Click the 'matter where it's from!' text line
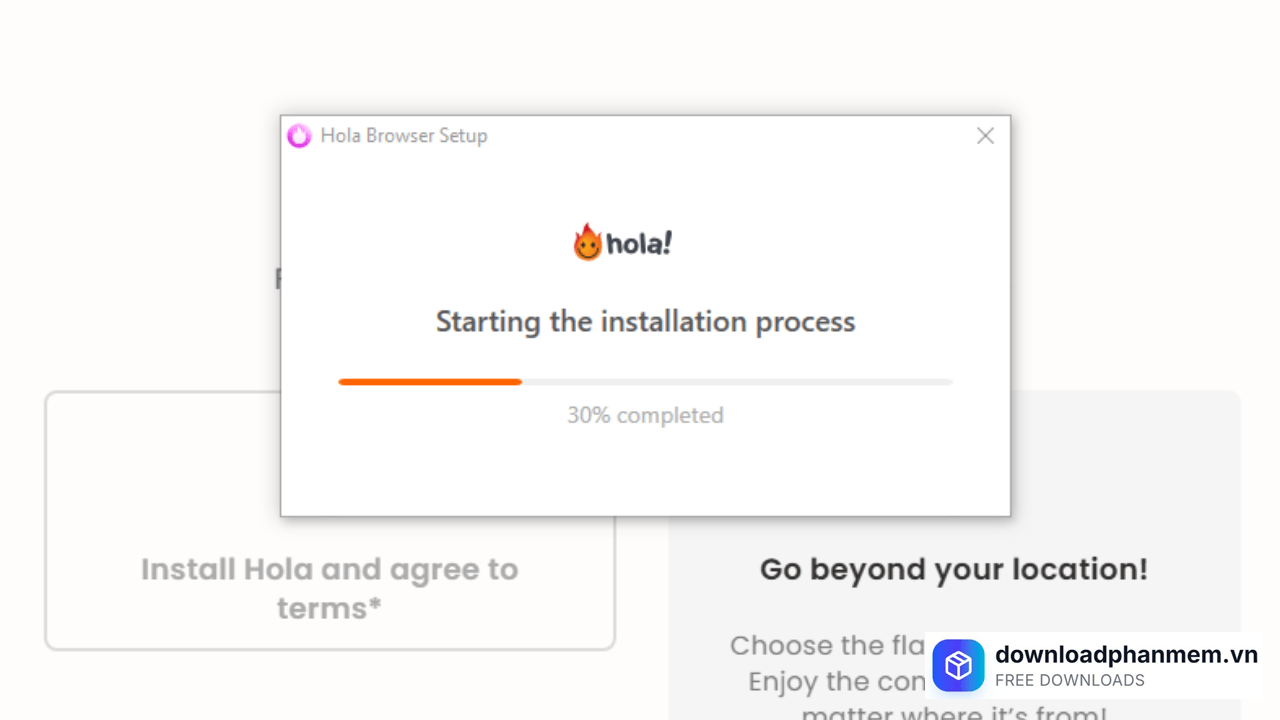The width and height of the screenshot is (1280, 720). 953,712
